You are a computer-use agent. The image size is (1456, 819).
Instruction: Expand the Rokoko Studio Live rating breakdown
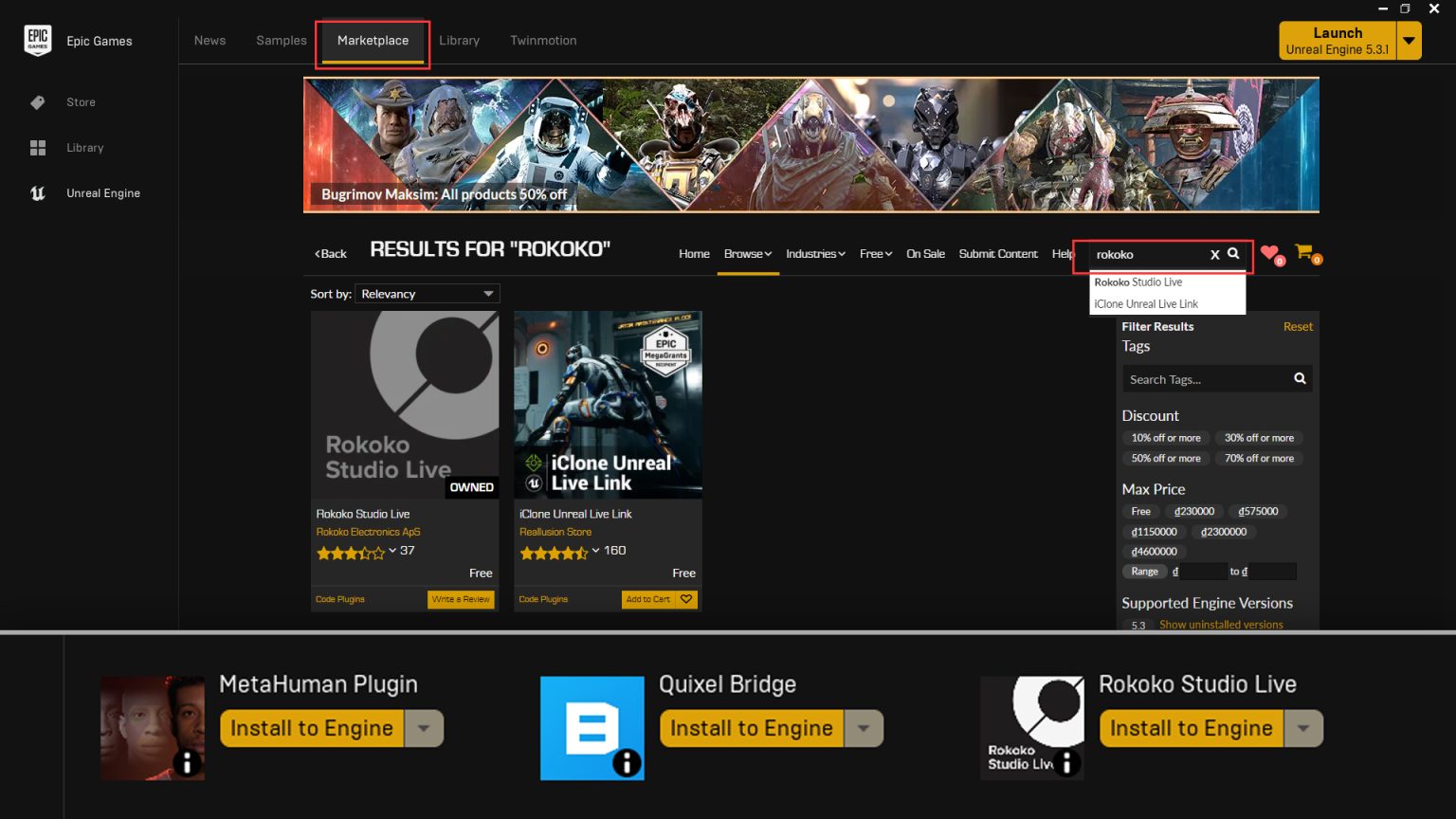pyautogui.click(x=392, y=551)
